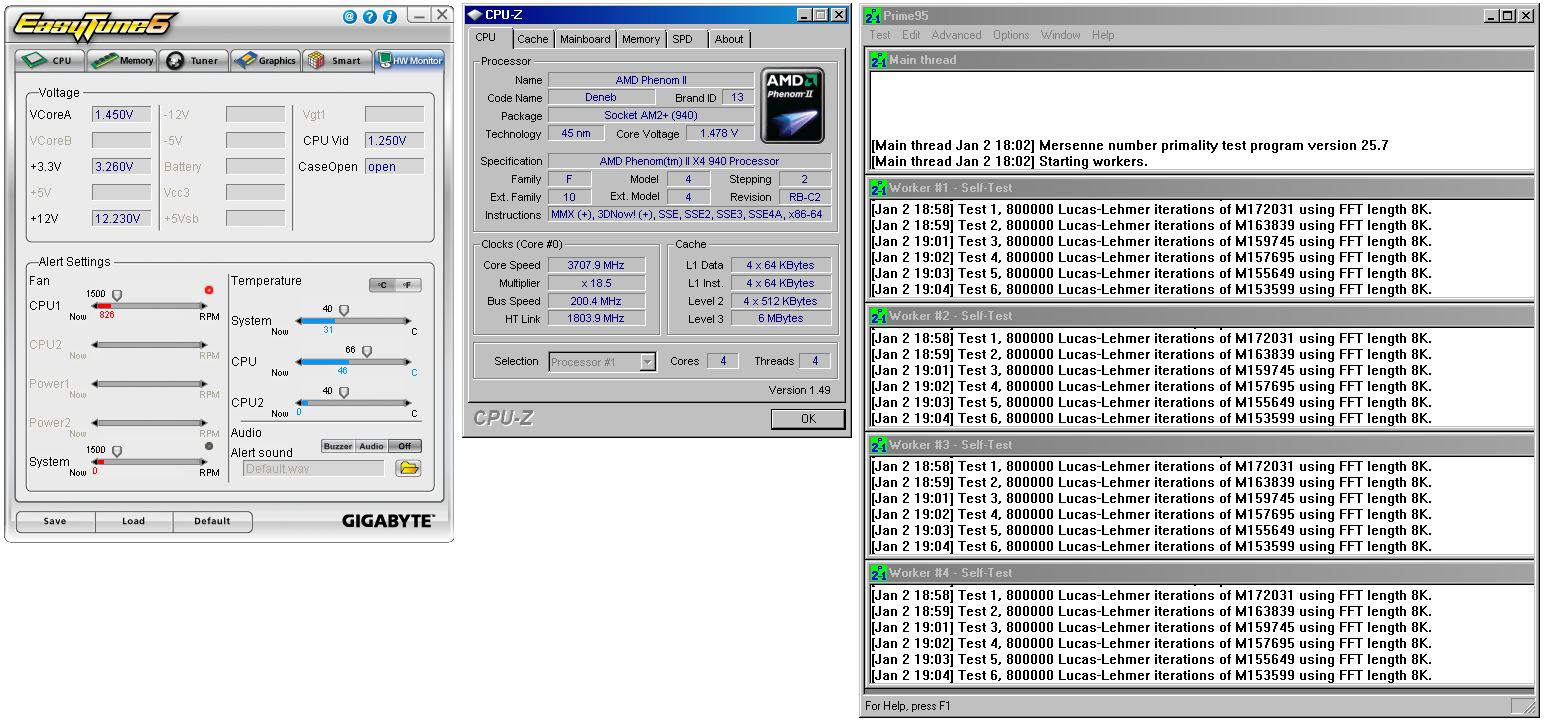This screenshot has height=724, width=1544.
Task: Switch to EasyTune6 Memory tab
Action: point(123,60)
